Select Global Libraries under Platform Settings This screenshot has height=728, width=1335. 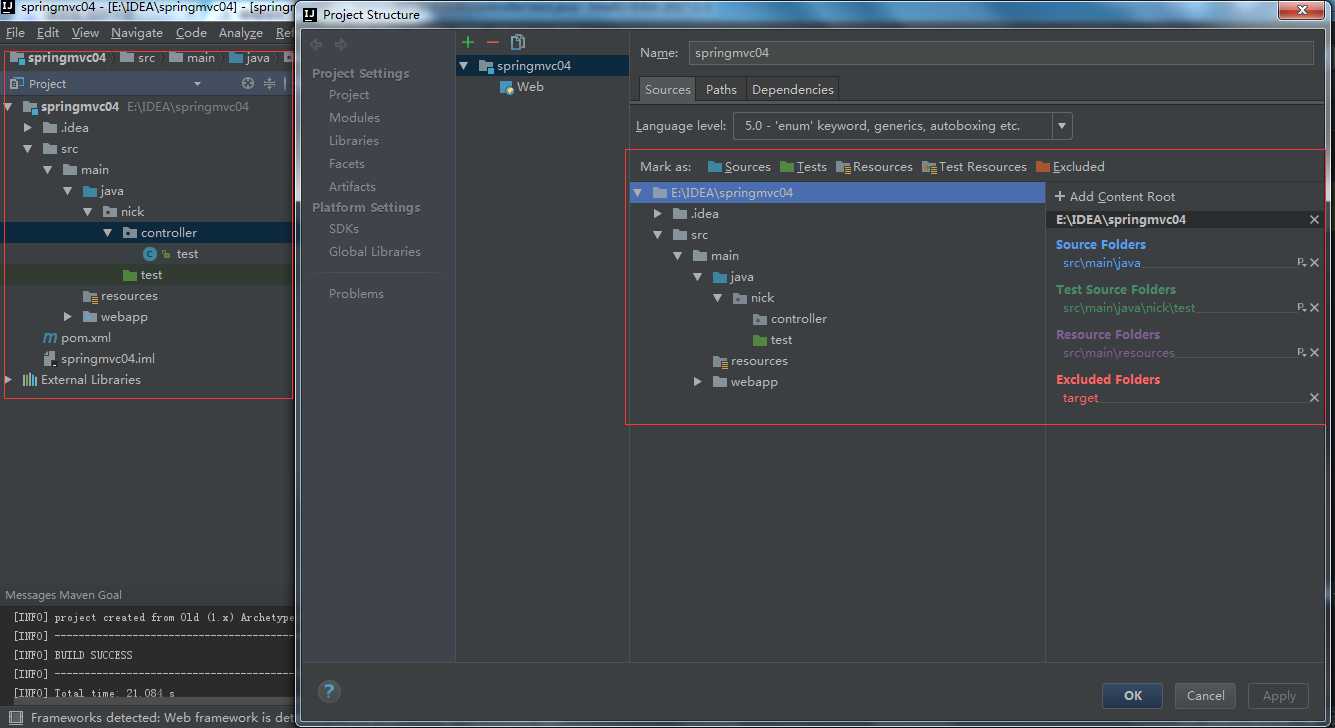375,252
